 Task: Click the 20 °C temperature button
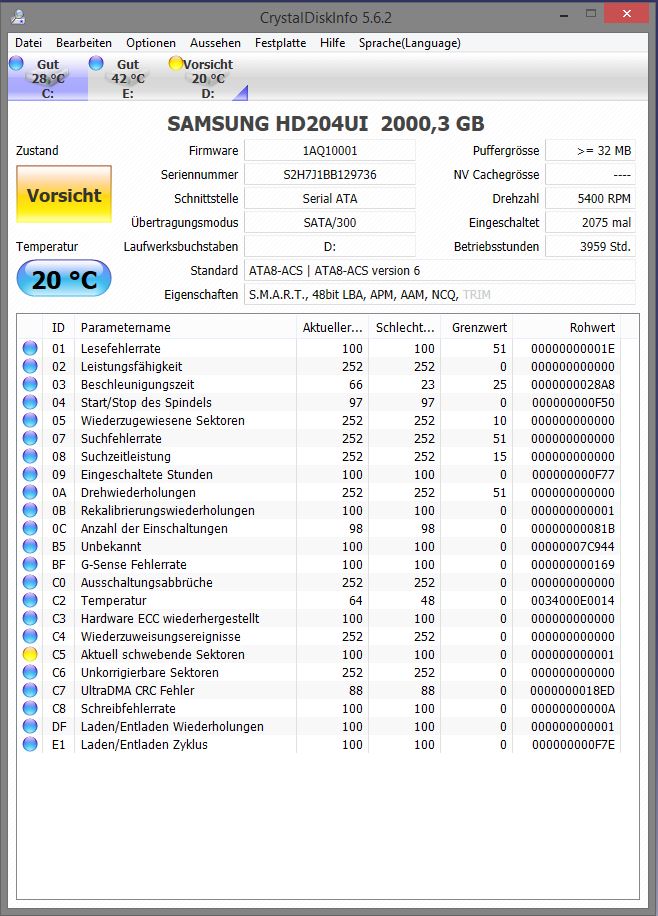(64, 279)
